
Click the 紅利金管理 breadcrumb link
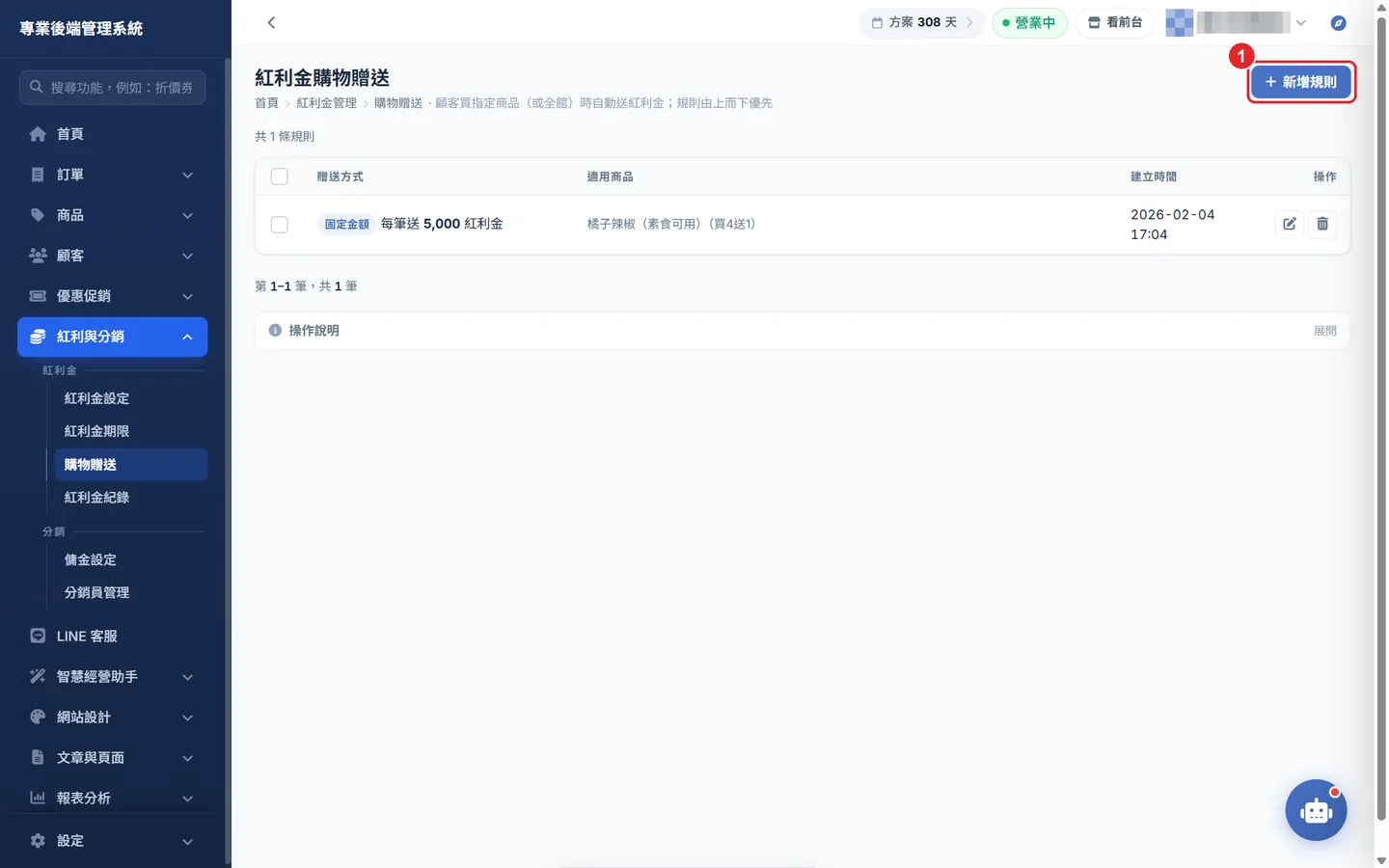(326, 103)
